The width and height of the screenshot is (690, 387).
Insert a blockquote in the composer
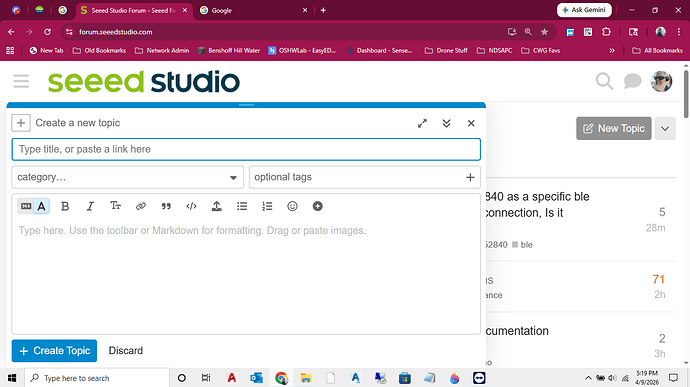point(166,206)
